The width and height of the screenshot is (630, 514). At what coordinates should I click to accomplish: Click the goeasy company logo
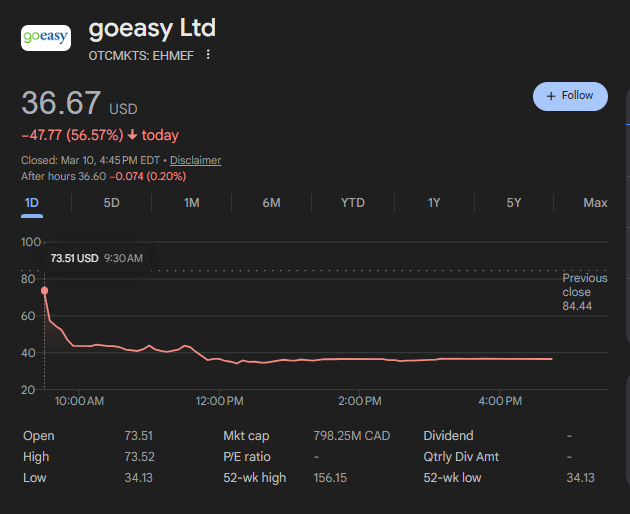click(x=46, y=38)
